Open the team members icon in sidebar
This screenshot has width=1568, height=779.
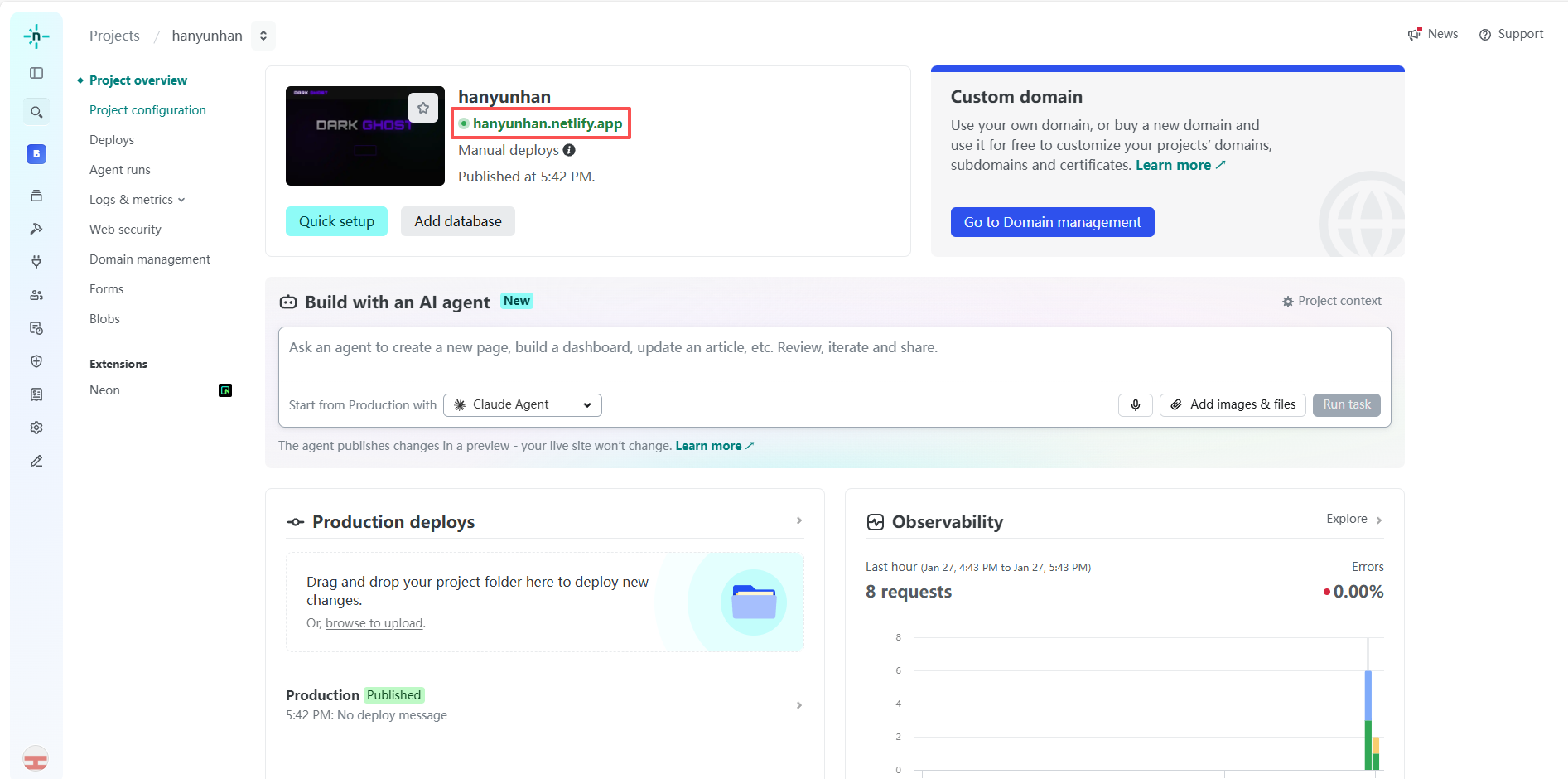click(x=36, y=295)
